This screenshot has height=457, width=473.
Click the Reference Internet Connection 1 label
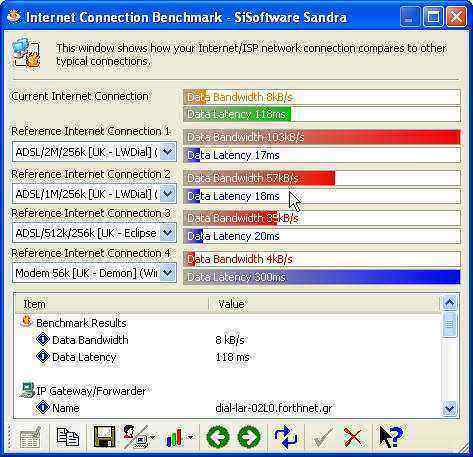91,131
